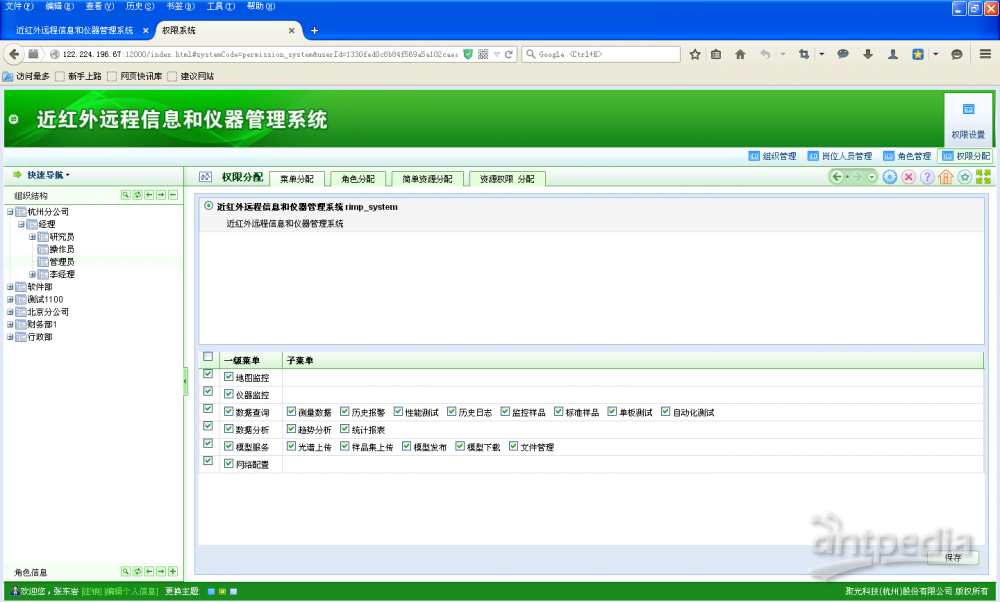
Task: Uncheck the 地图监控 menu checkbox
Action: point(229,377)
